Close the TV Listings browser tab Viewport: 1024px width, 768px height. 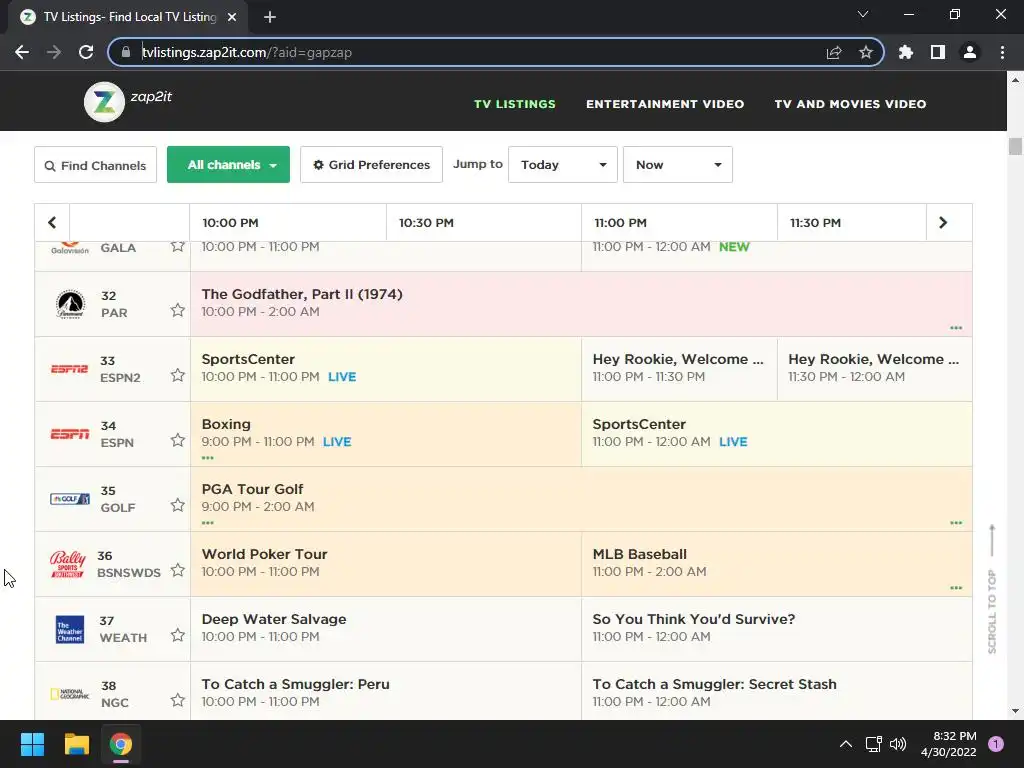tap(232, 17)
